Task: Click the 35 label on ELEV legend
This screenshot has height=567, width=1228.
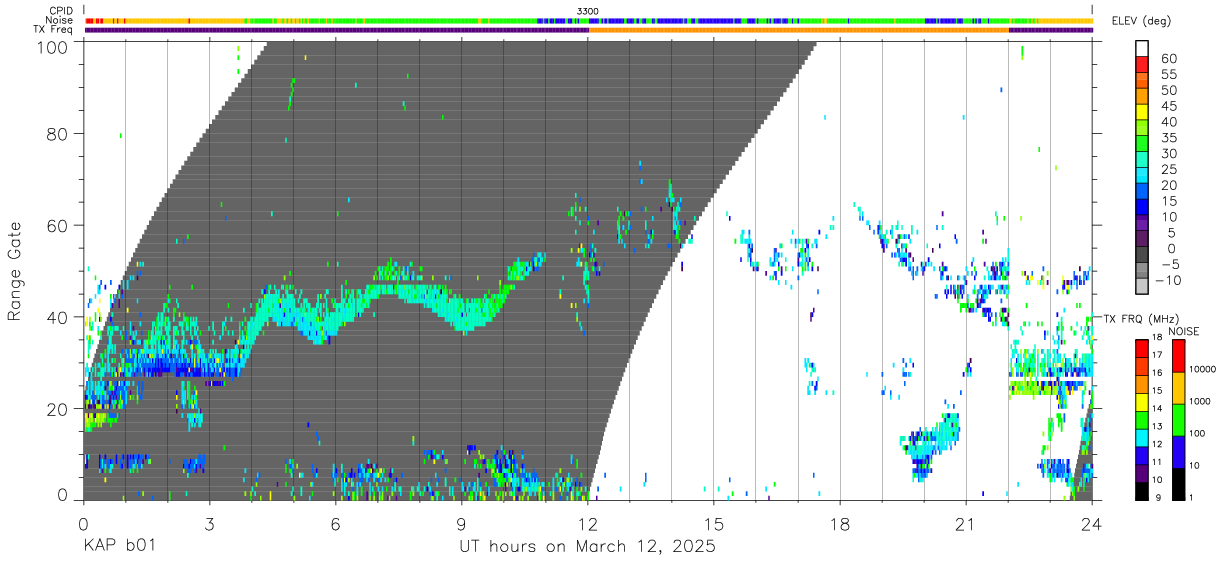Action: (1169, 138)
